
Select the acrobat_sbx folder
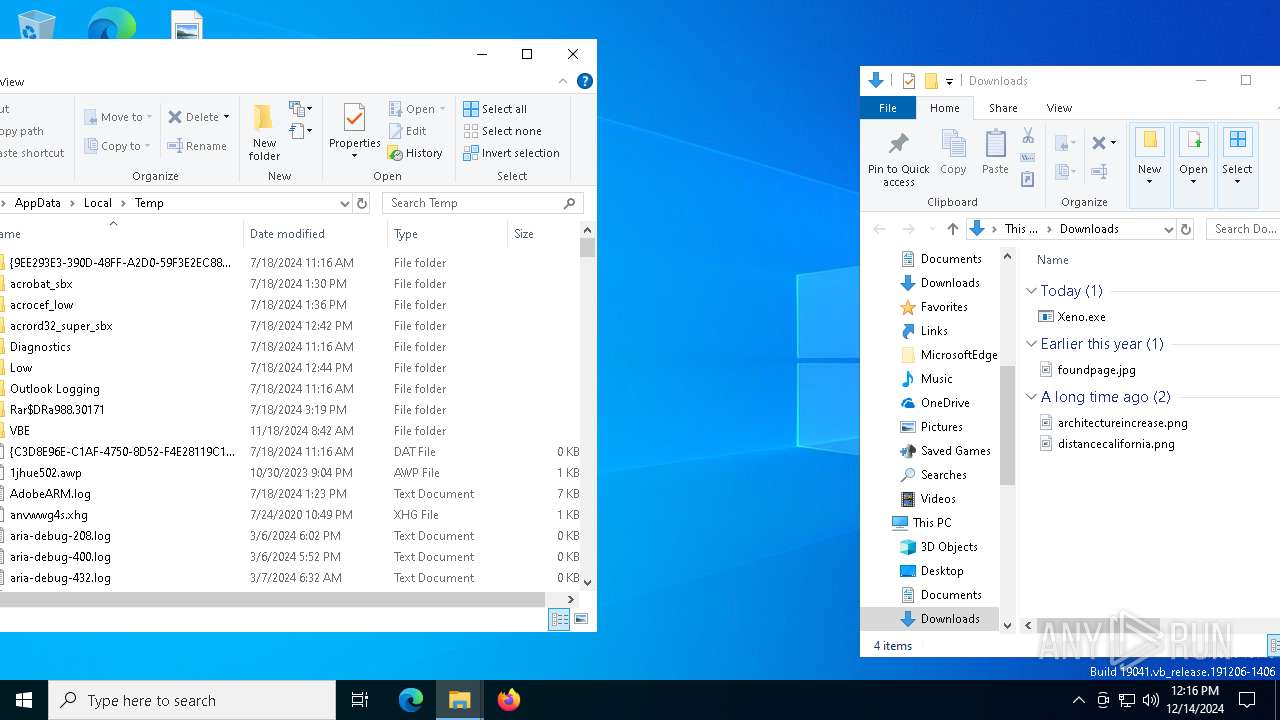point(41,284)
